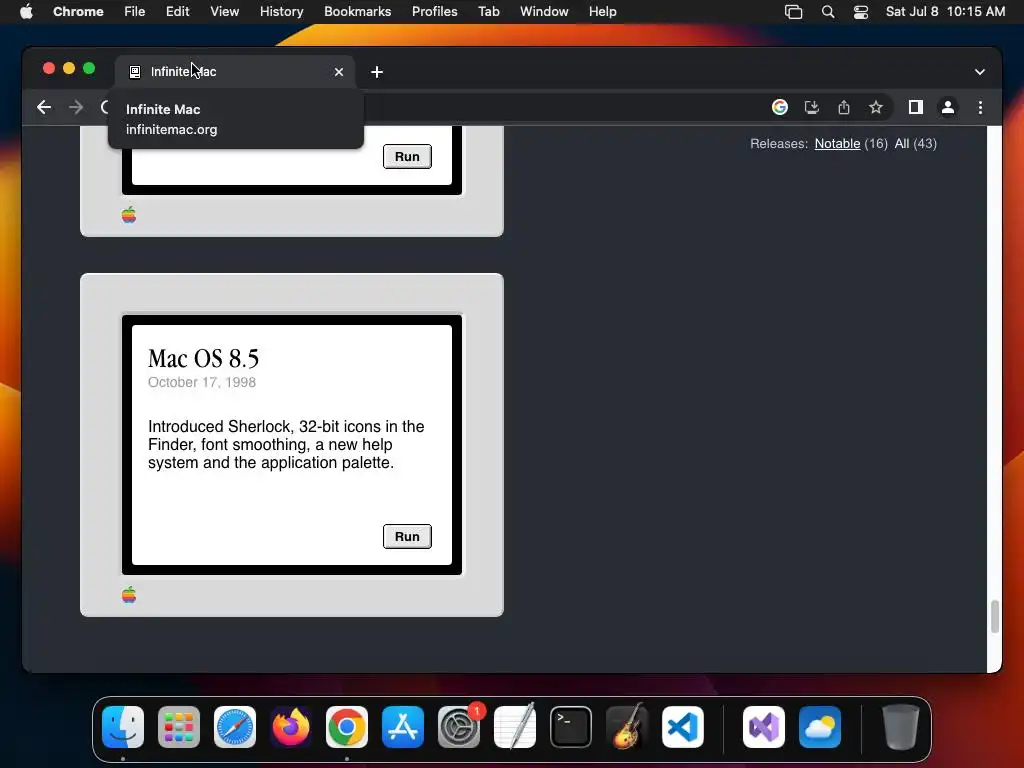Open the Edit menu
The height and width of the screenshot is (768, 1024).
178,12
